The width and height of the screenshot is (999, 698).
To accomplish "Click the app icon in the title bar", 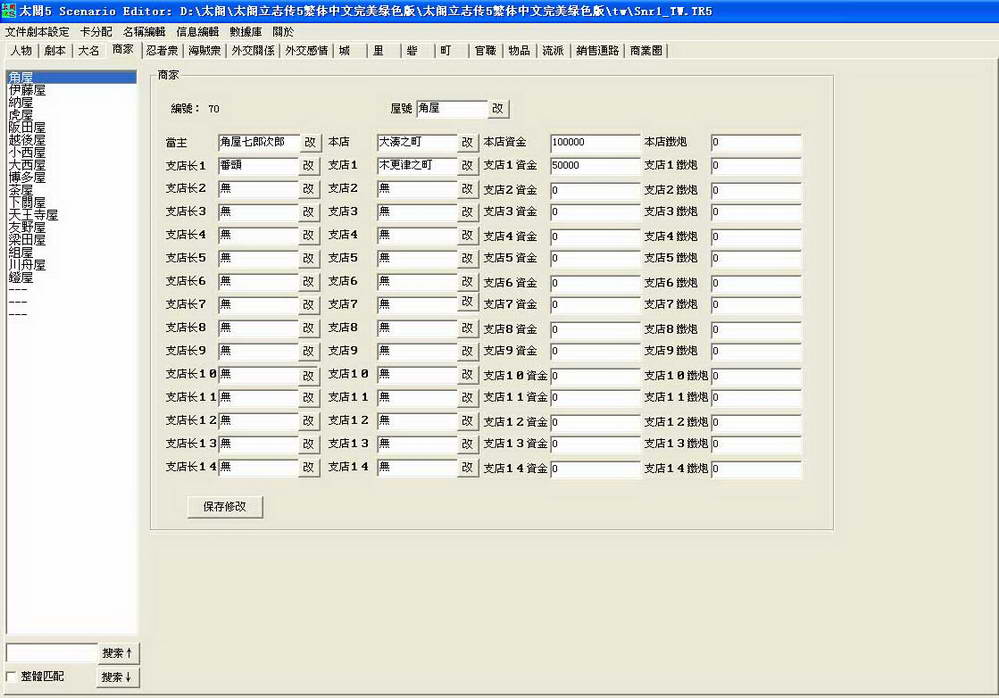I will point(9,10).
